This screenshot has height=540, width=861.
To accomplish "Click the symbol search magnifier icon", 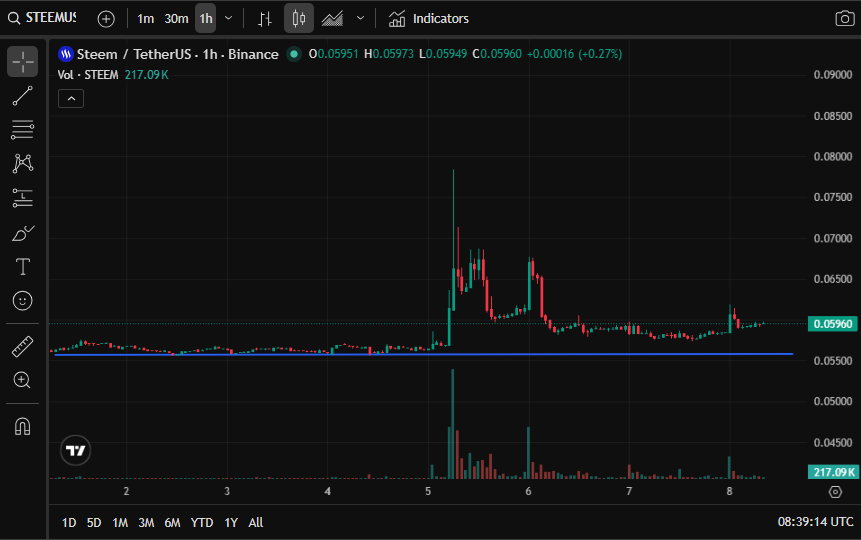I will point(14,19).
